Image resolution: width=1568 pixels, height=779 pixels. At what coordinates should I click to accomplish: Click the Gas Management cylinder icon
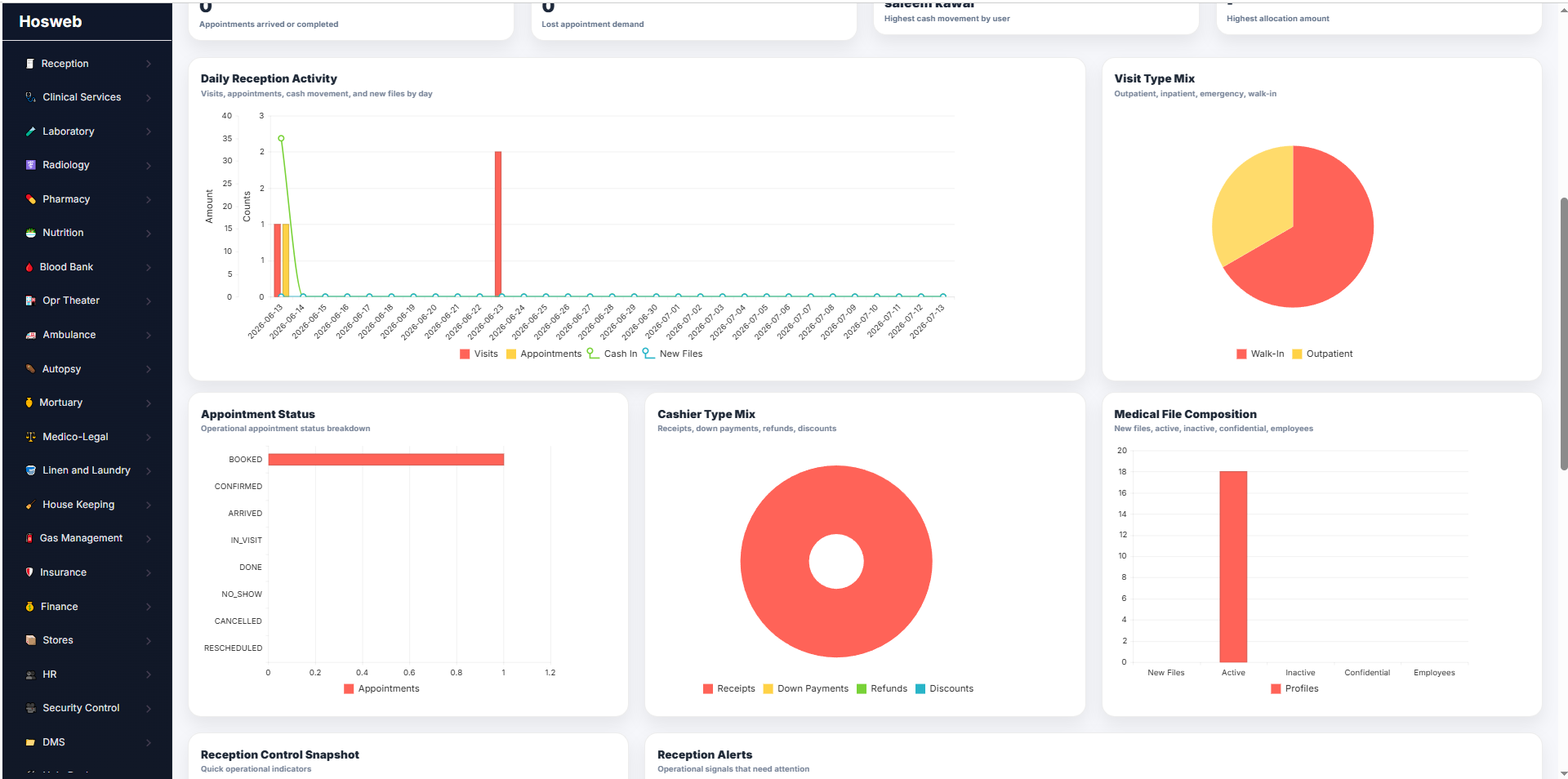(x=29, y=538)
